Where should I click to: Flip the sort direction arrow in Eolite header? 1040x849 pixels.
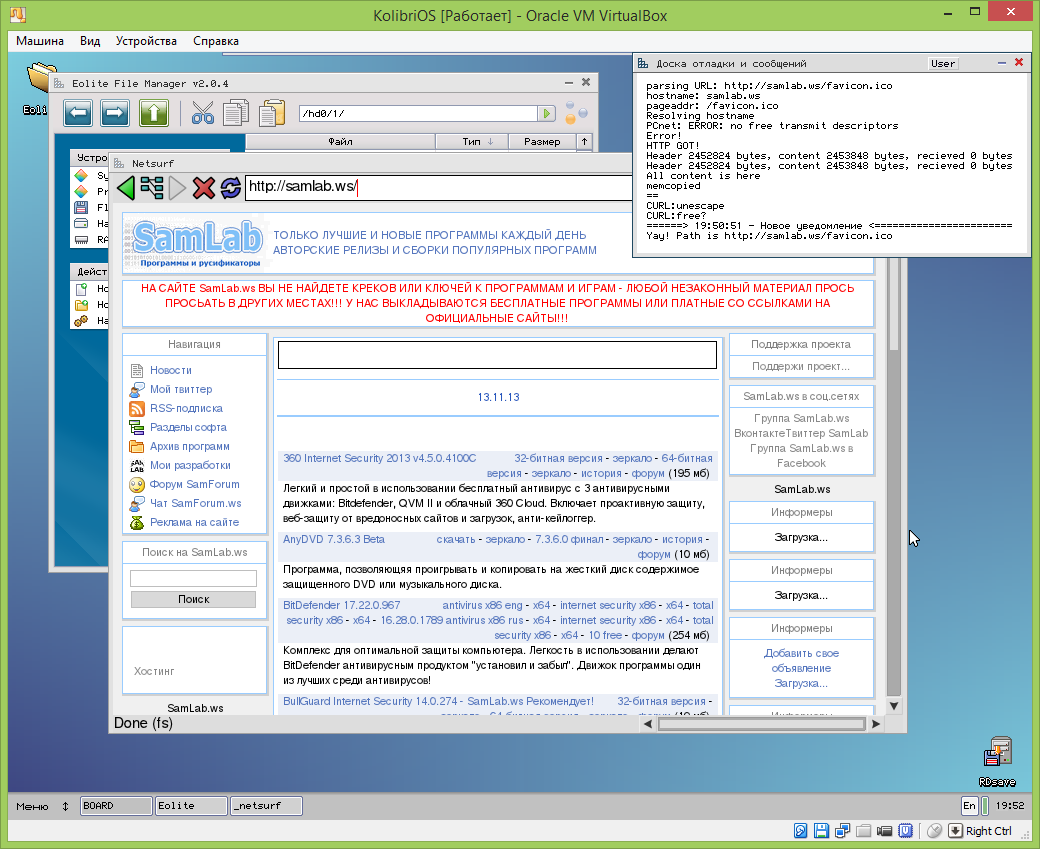tap(583, 141)
